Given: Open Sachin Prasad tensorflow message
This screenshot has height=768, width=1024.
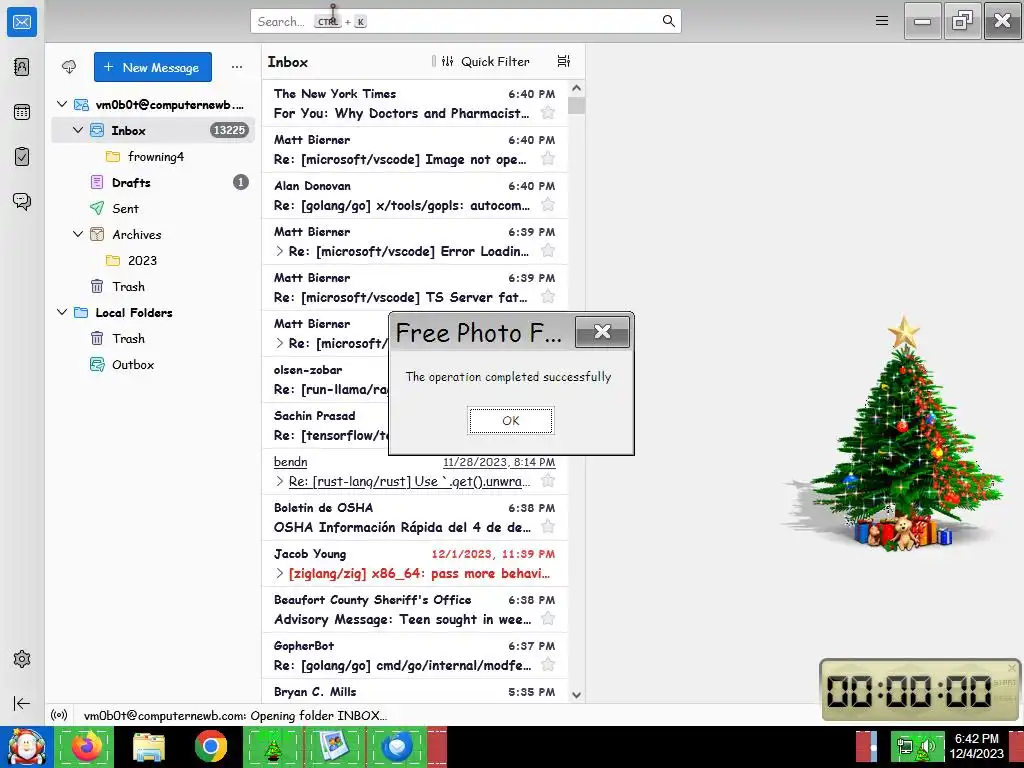Looking at the screenshot, I should [x=325, y=425].
